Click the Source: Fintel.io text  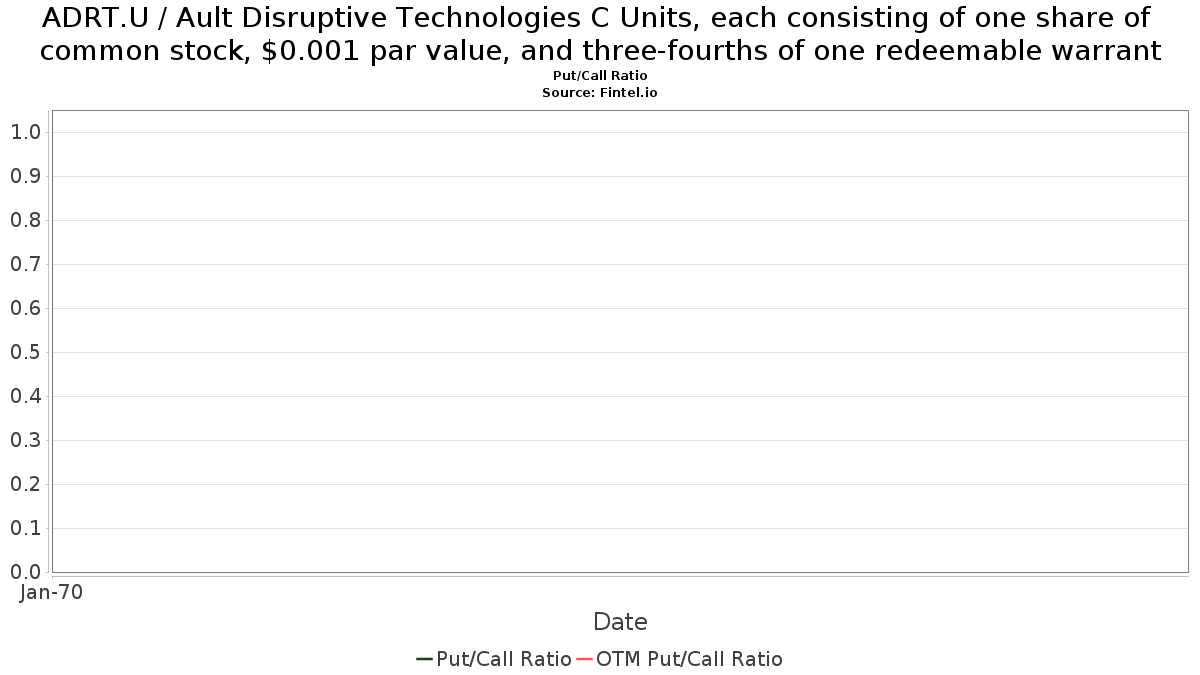click(600, 92)
